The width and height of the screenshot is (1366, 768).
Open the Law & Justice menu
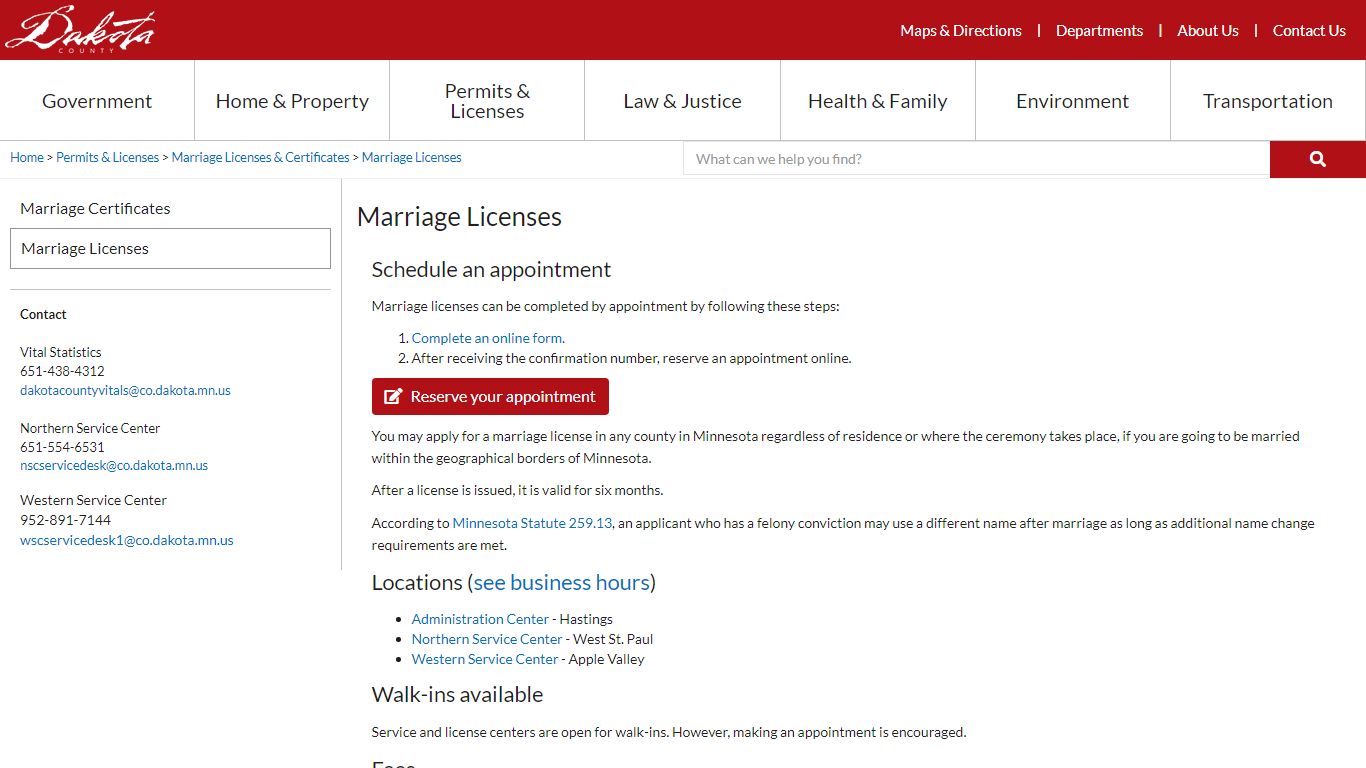[682, 101]
